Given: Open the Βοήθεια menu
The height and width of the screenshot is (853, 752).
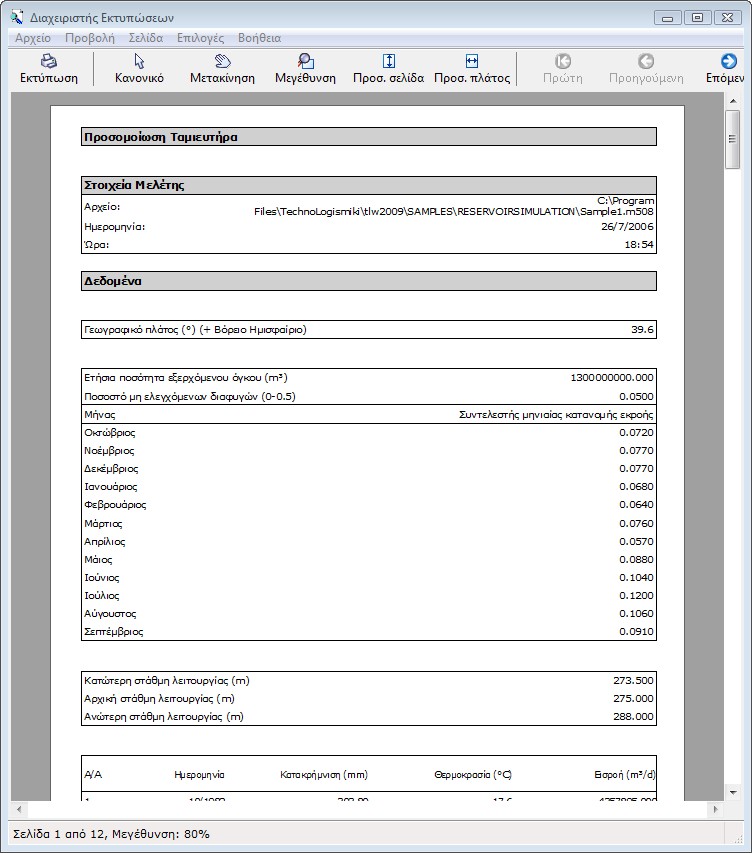Looking at the screenshot, I should coord(259,38).
